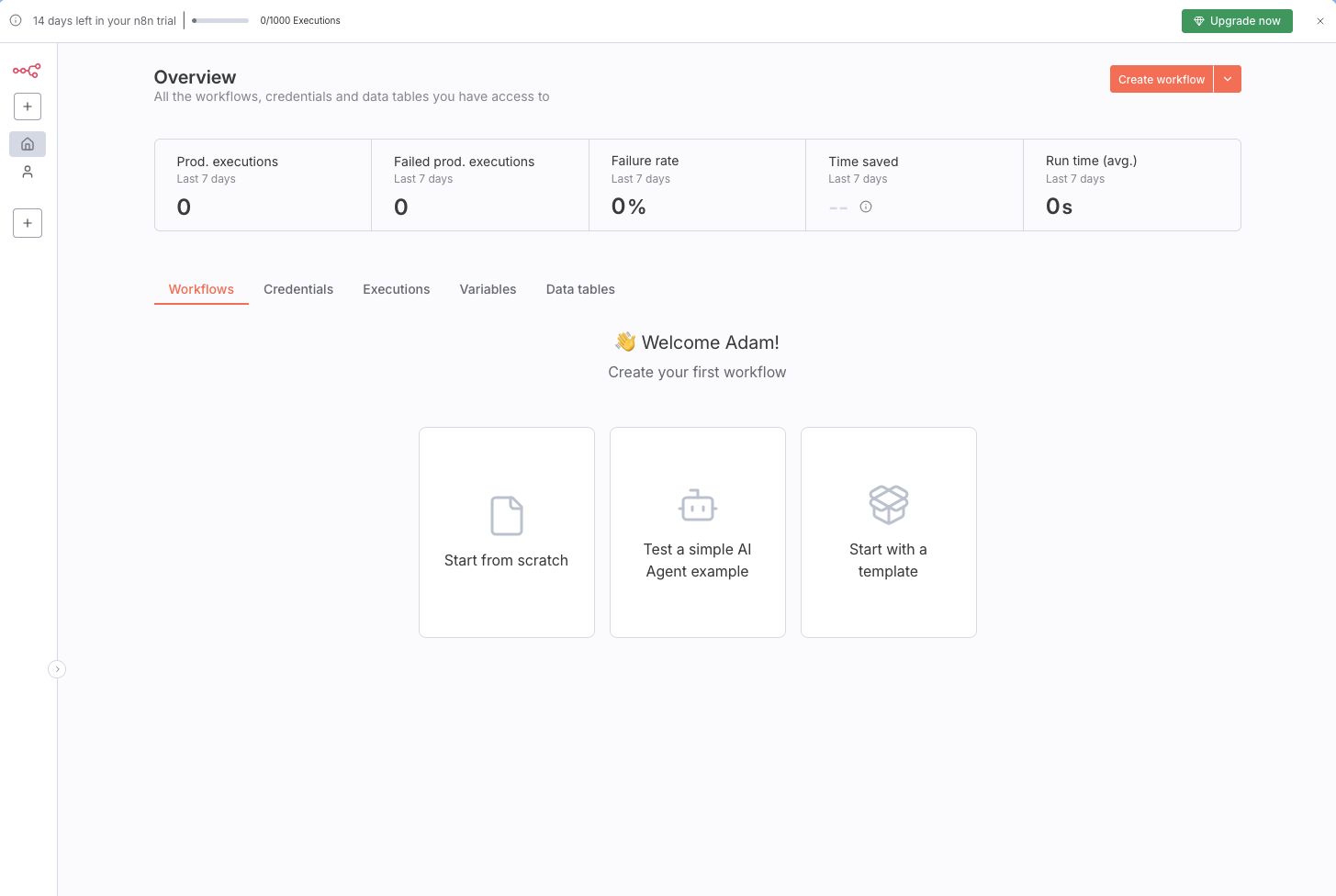This screenshot has width=1336, height=896.
Task: Open the Personal user sidebar icon
Action: pos(28,172)
